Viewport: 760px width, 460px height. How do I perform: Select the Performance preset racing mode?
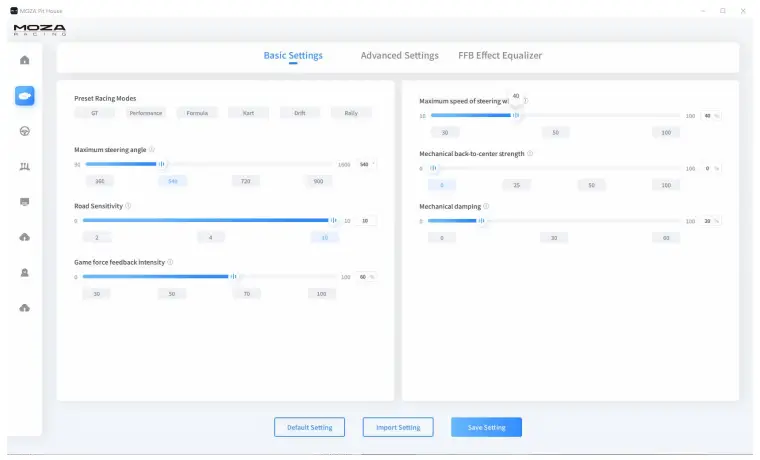click(x=146, y=113)
